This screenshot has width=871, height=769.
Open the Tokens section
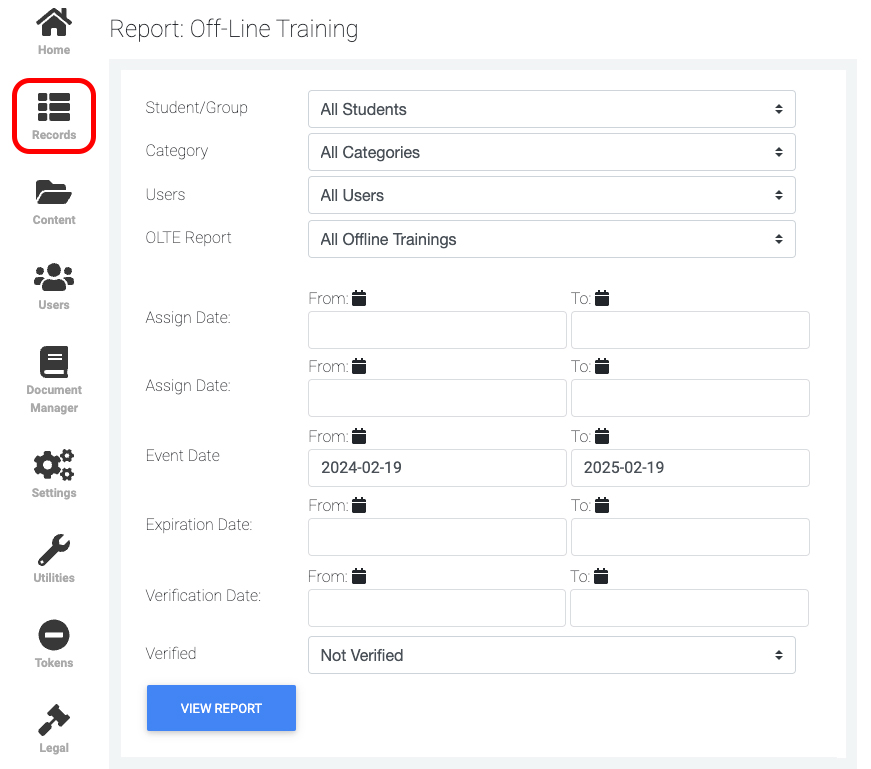pyautogui.click(x=54, y=644)
